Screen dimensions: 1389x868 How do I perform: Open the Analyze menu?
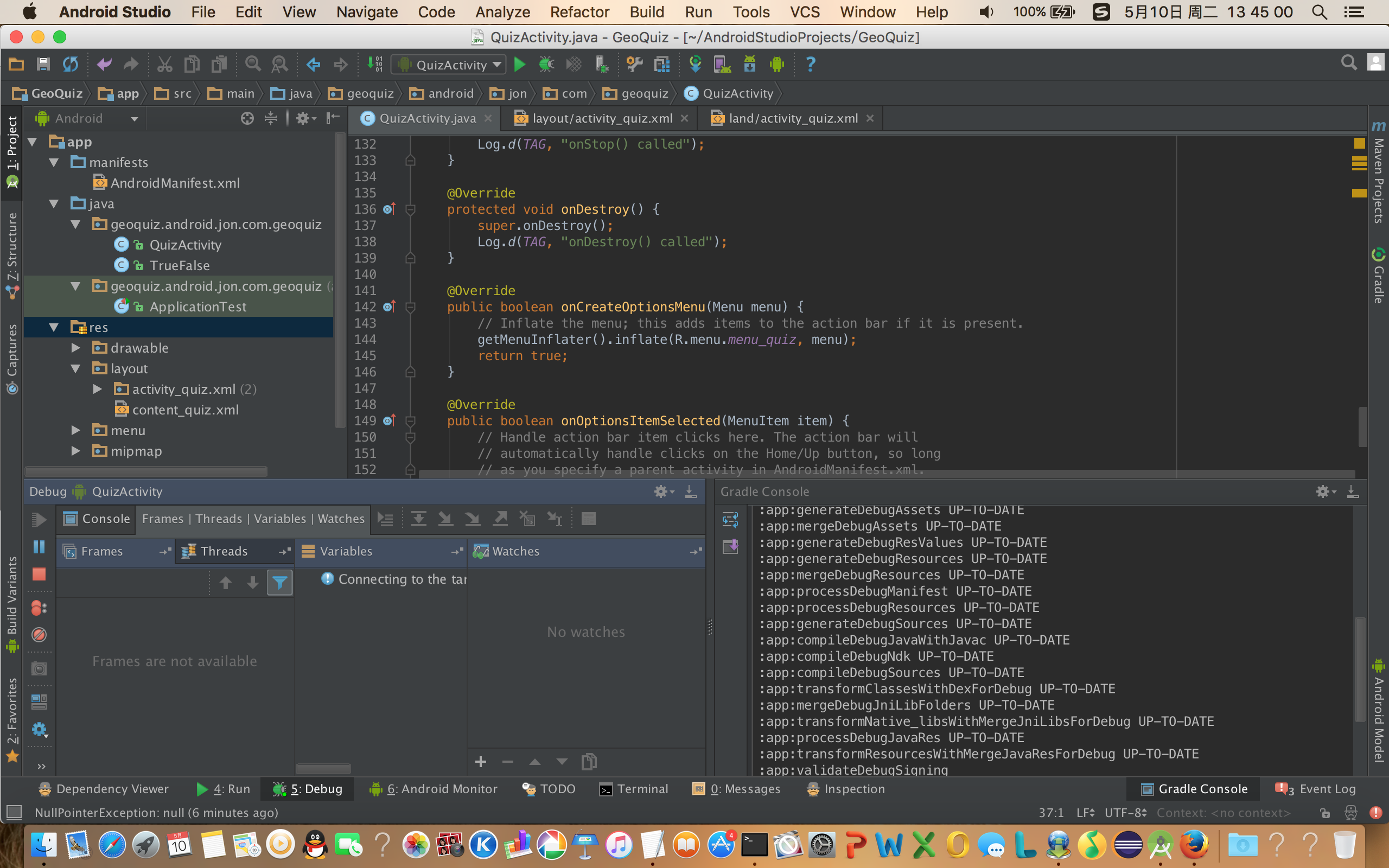502,12
